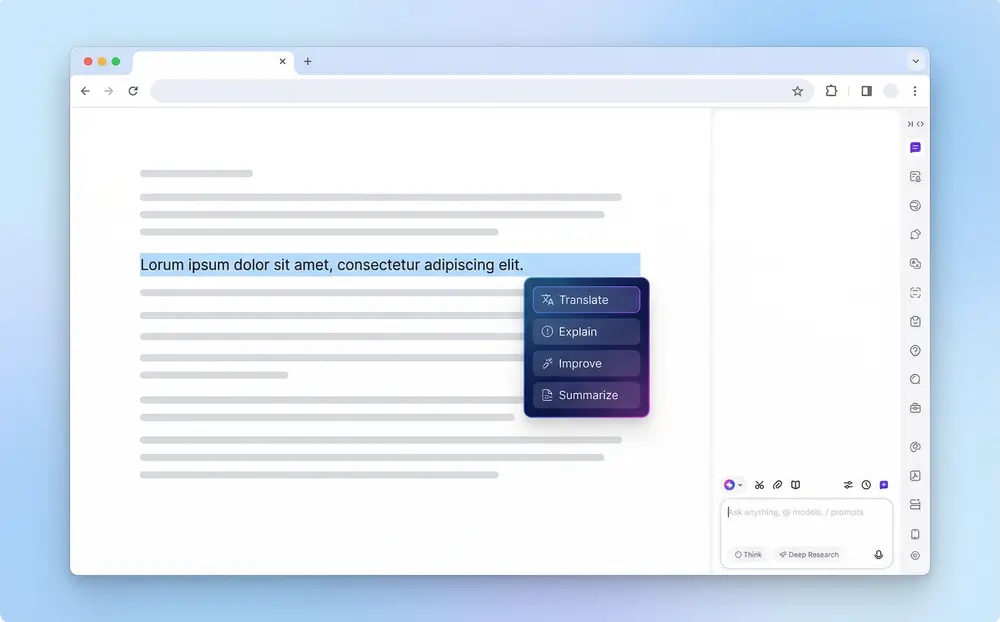Attach a file with the paperclip icon
This screenshot has width=1000, height=622.
point(777,485)
